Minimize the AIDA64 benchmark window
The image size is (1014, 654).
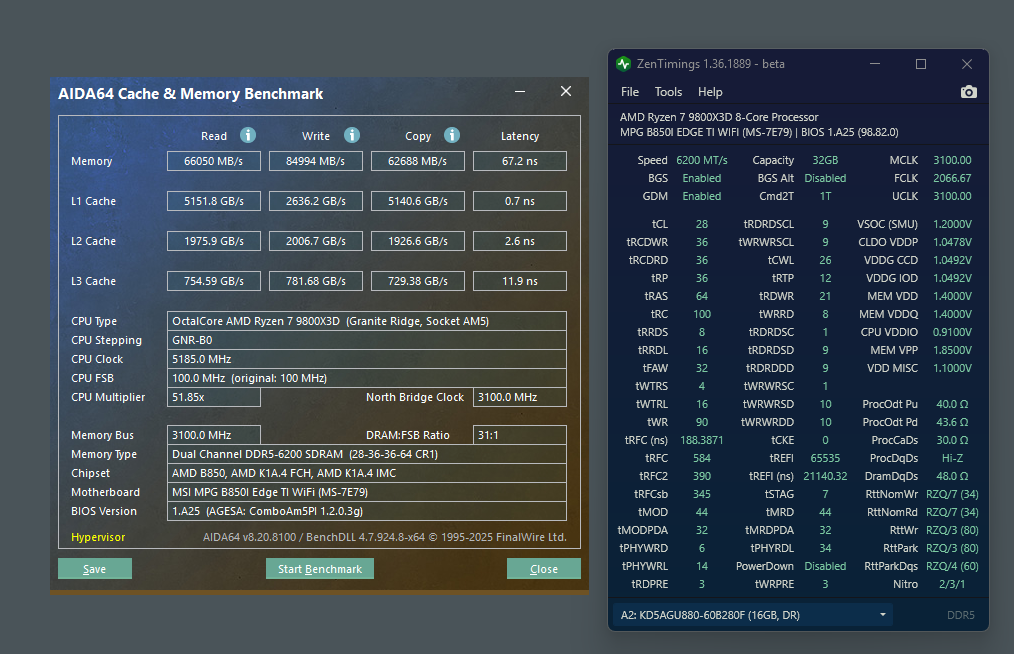point(521,92)
